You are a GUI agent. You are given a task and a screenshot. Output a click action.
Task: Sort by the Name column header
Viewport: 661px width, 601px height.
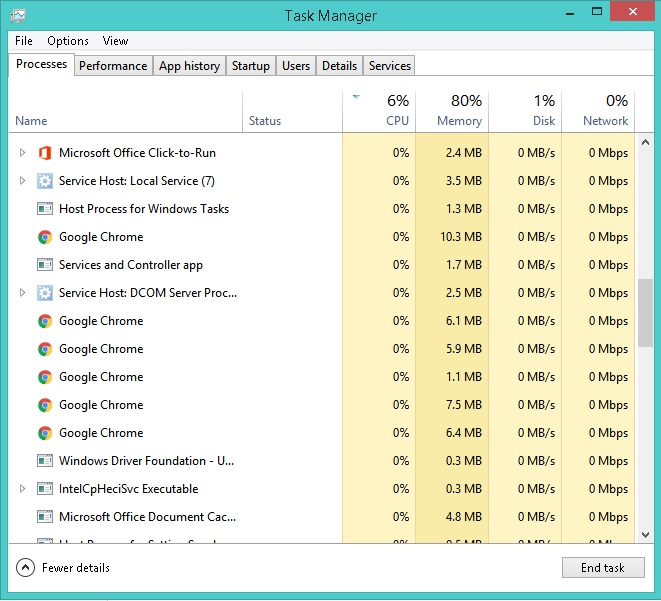coord(126,112)
